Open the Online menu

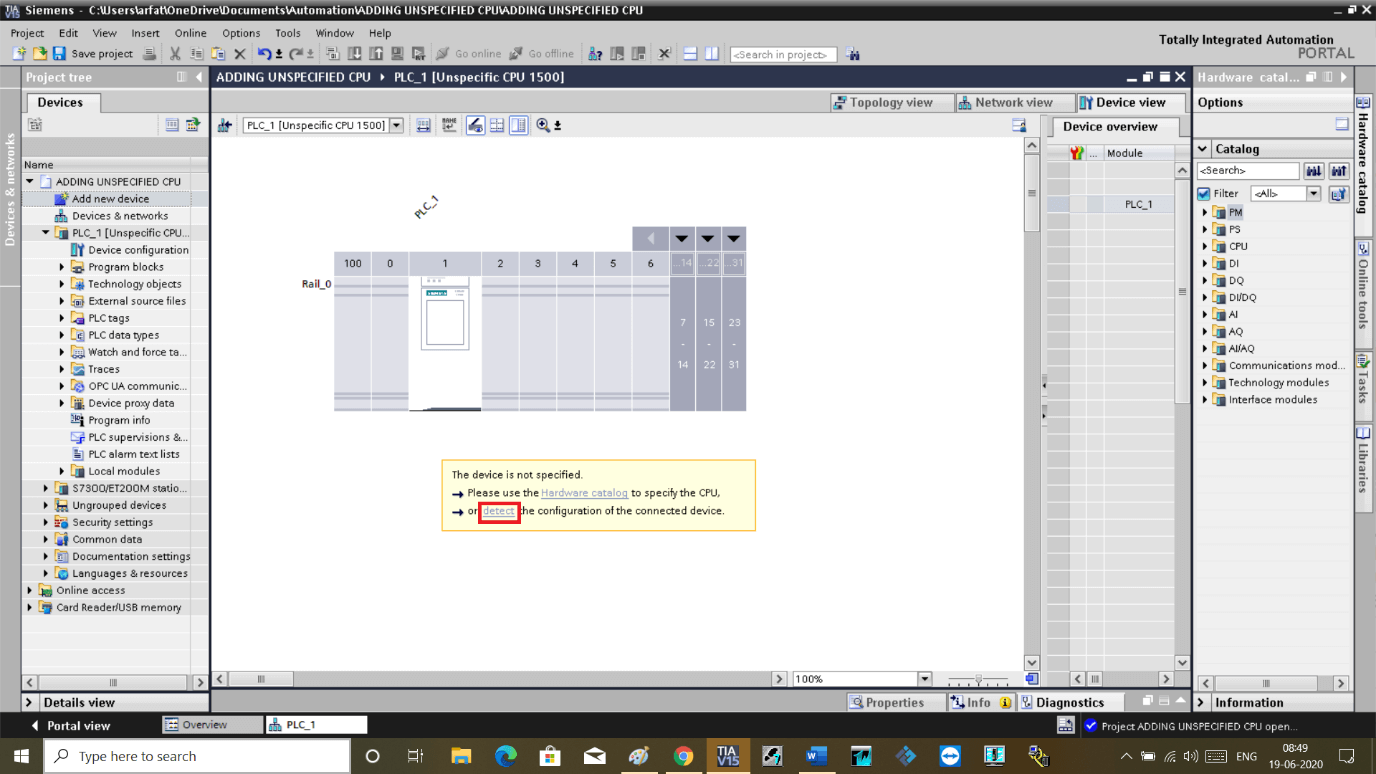click(x=190, y=33)
